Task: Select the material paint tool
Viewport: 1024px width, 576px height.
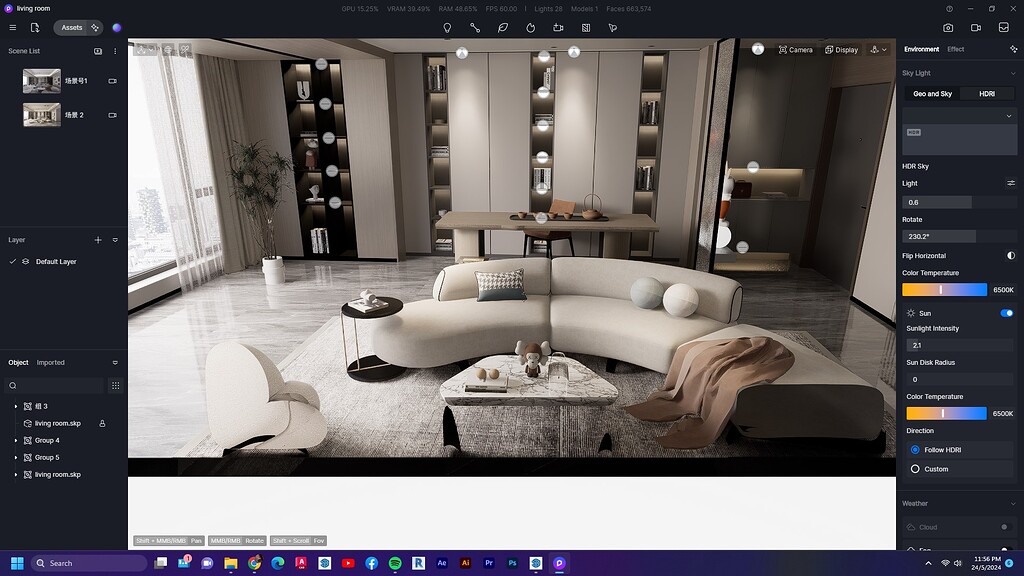Action: [x=585, y=28]
